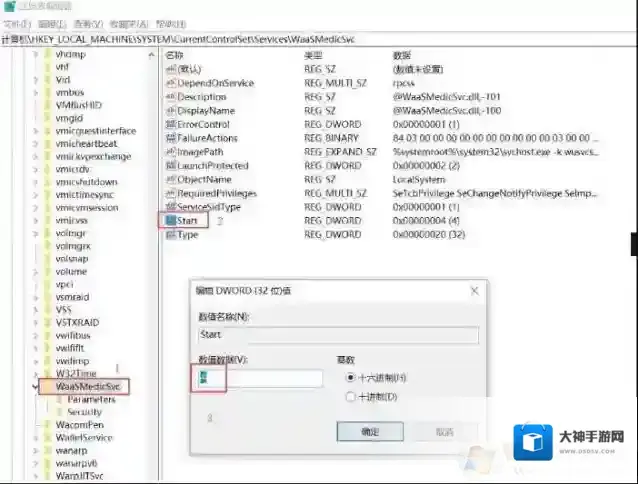Expand the vmicguestinterface tree node
Screen dimensions: 638x484
click(x=35, y=131)
